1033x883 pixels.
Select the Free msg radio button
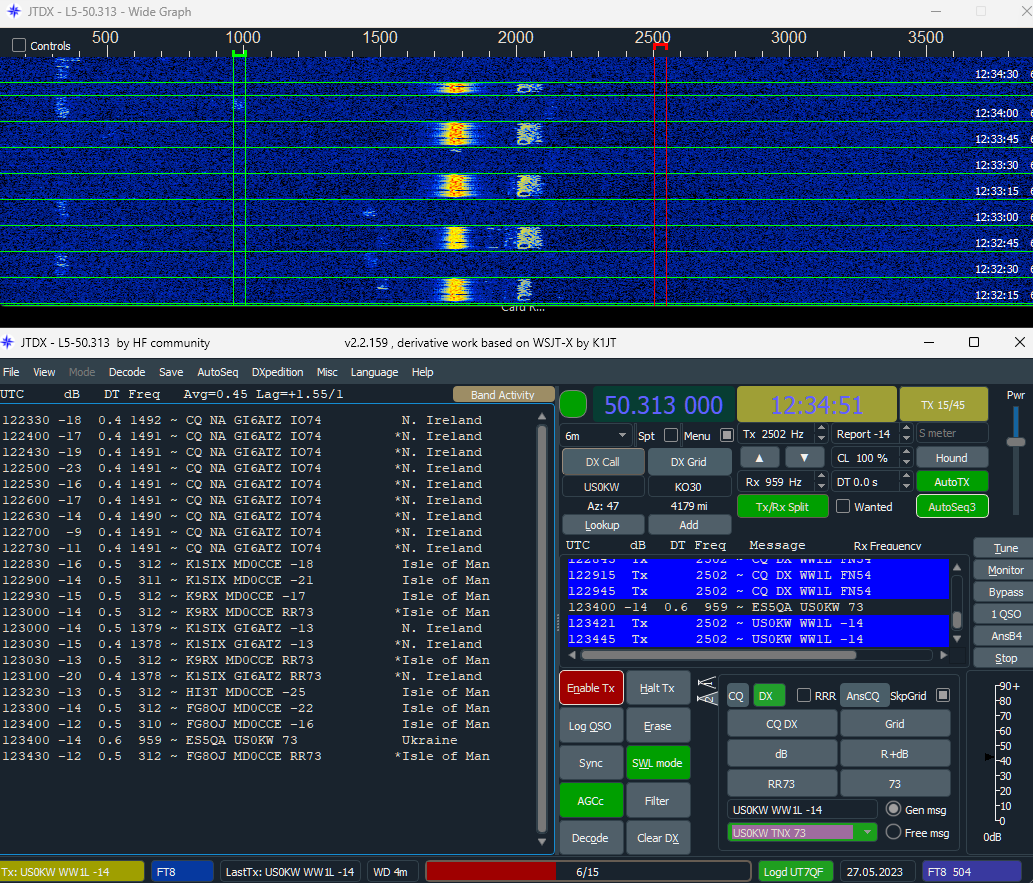tap(893, 832)
